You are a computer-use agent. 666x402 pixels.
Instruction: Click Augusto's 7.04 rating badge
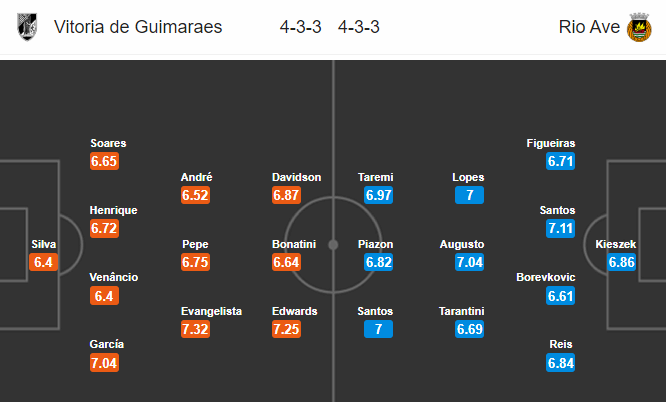(x=469, y=262)
